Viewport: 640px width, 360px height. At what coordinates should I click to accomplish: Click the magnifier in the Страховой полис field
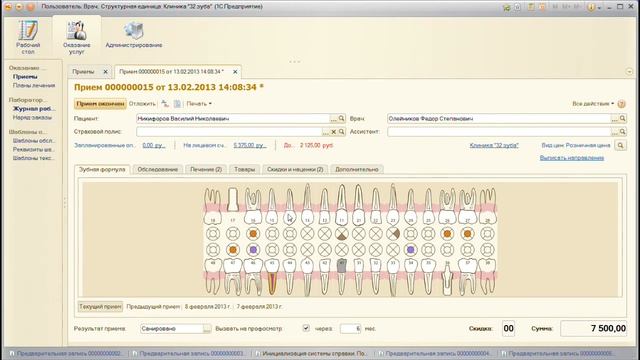tap(342, 132)
